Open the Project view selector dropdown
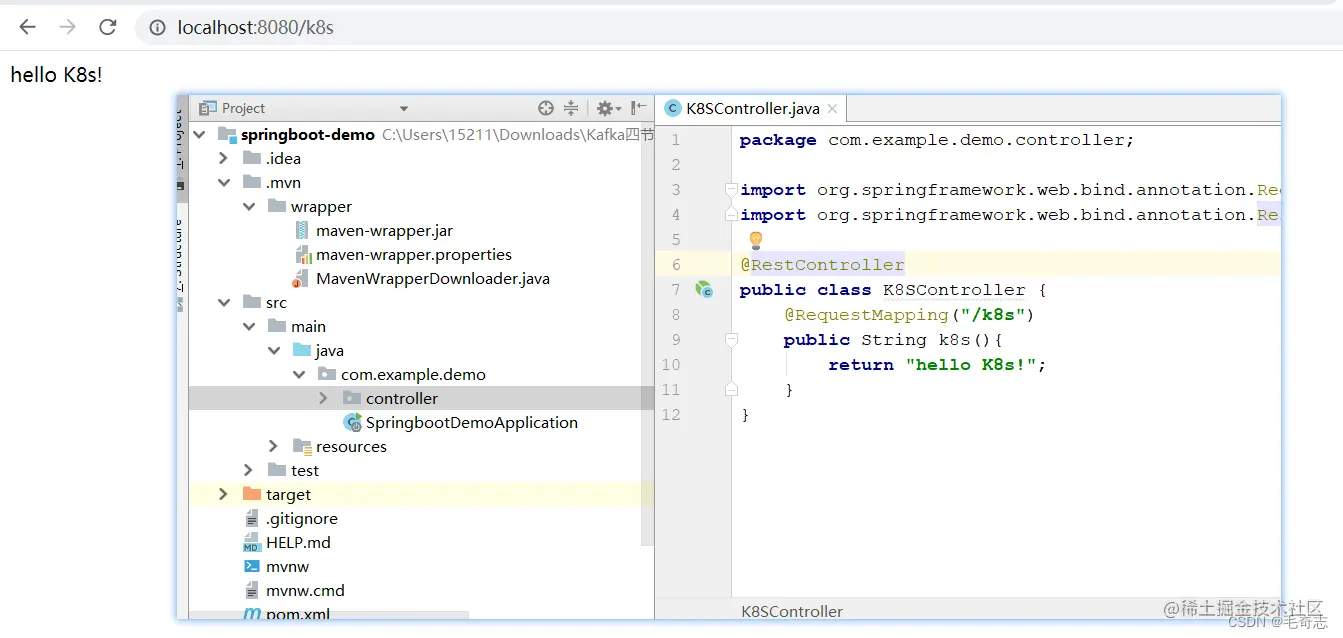This screenshot has width=1343, height=638. (404, 108)
